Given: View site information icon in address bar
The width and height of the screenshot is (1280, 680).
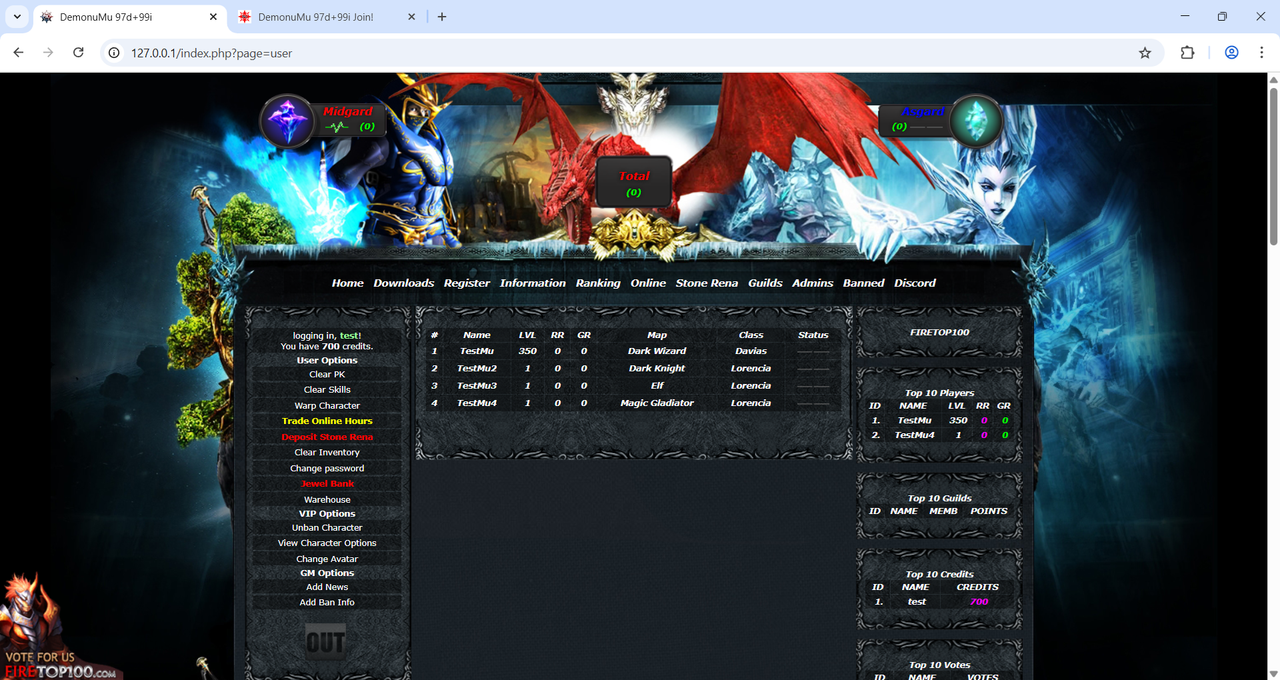Looking at the screenshot, I should 114,53.
